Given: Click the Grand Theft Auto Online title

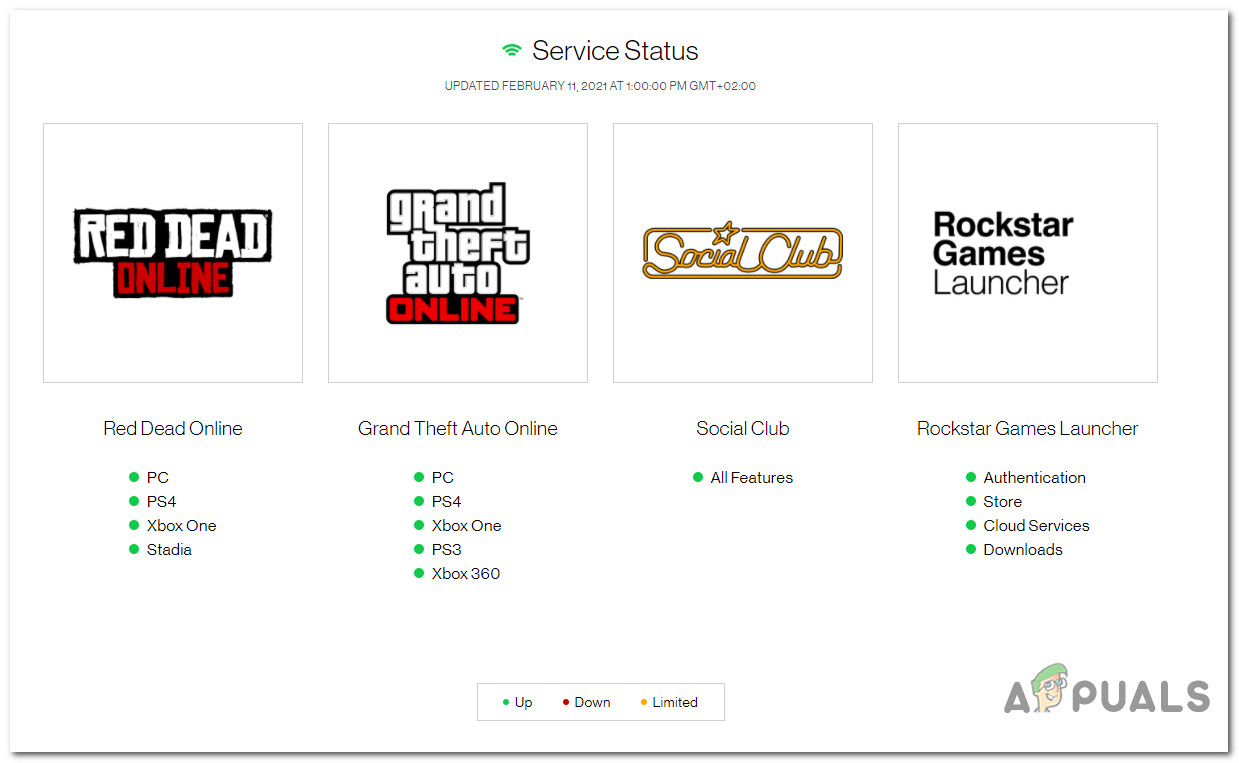Looking at the screenshot, I should (458, 429).
